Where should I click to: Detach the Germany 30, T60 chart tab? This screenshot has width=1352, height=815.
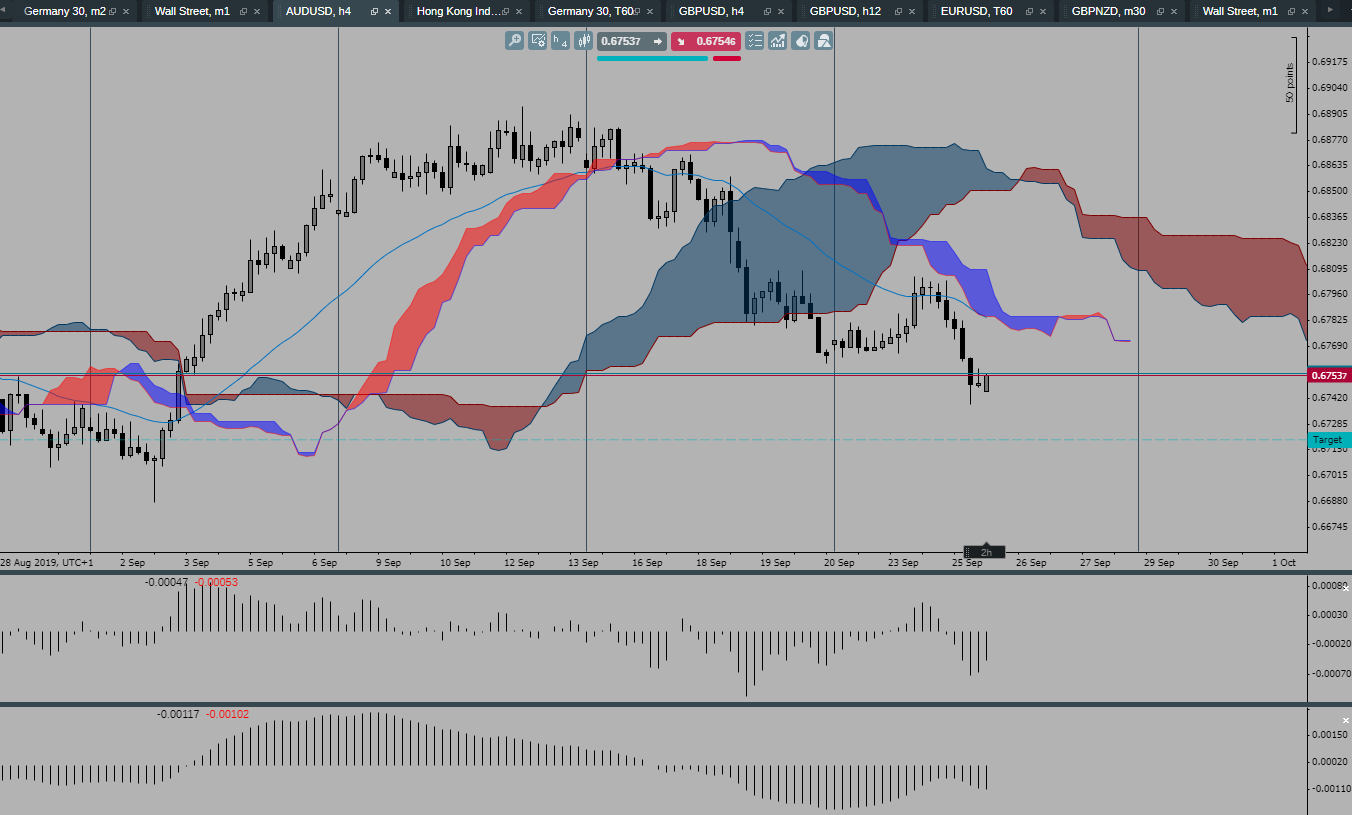tap(636, 12)
